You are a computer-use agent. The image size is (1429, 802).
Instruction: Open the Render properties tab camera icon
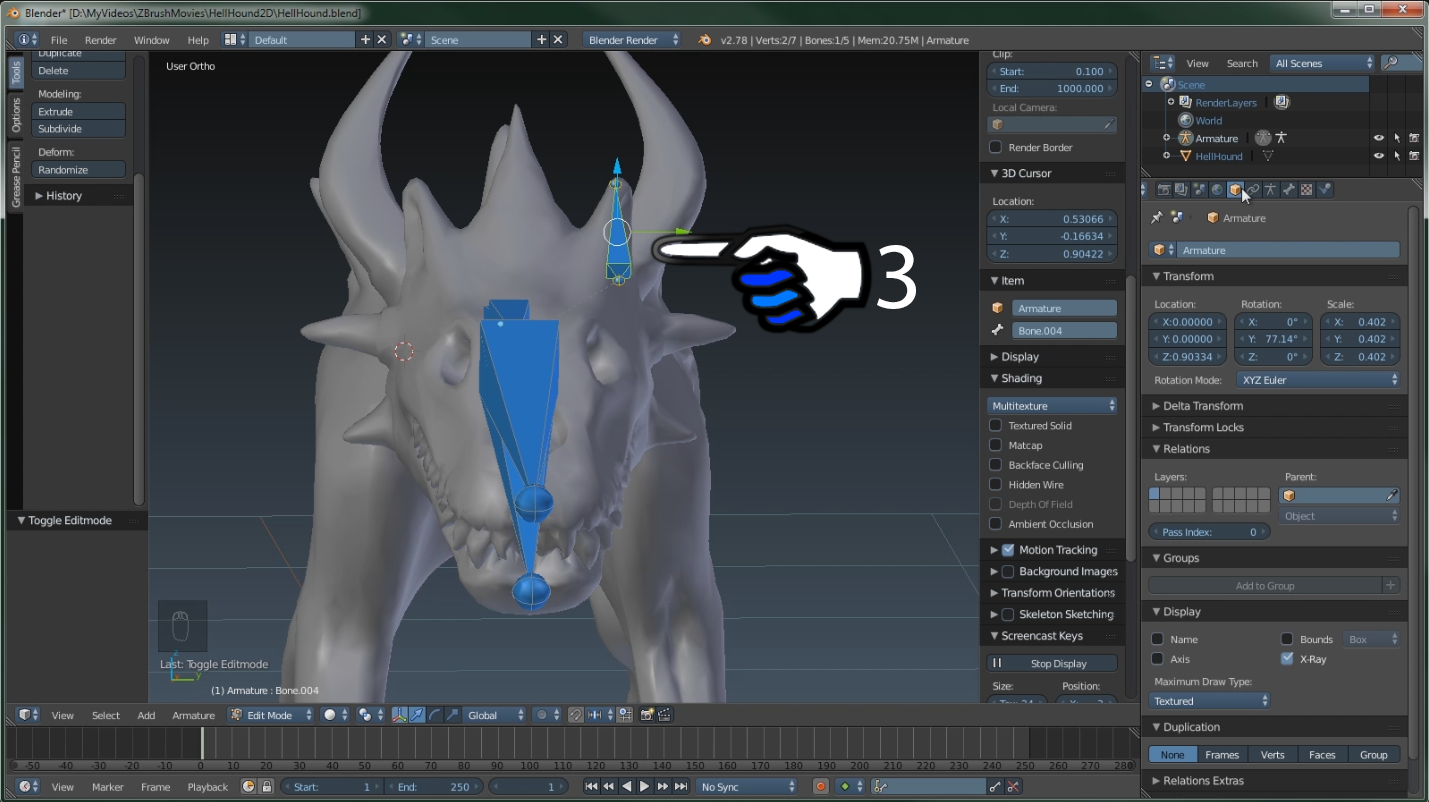pos(1164,190)
